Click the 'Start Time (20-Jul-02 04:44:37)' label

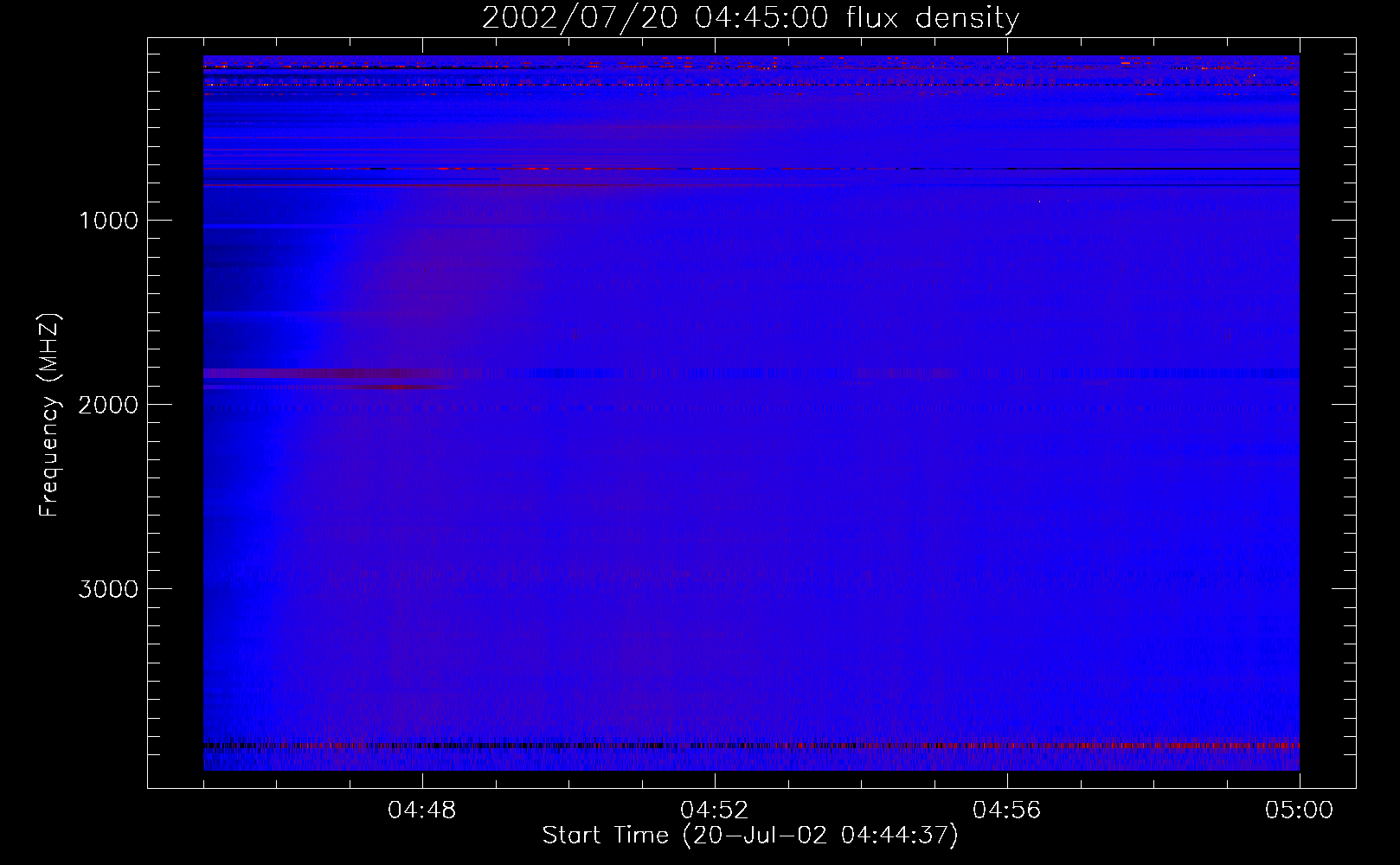(750, 836)
